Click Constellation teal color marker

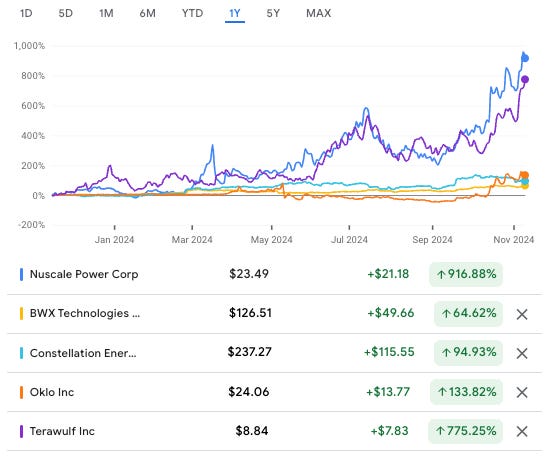[x=22, y=353]
